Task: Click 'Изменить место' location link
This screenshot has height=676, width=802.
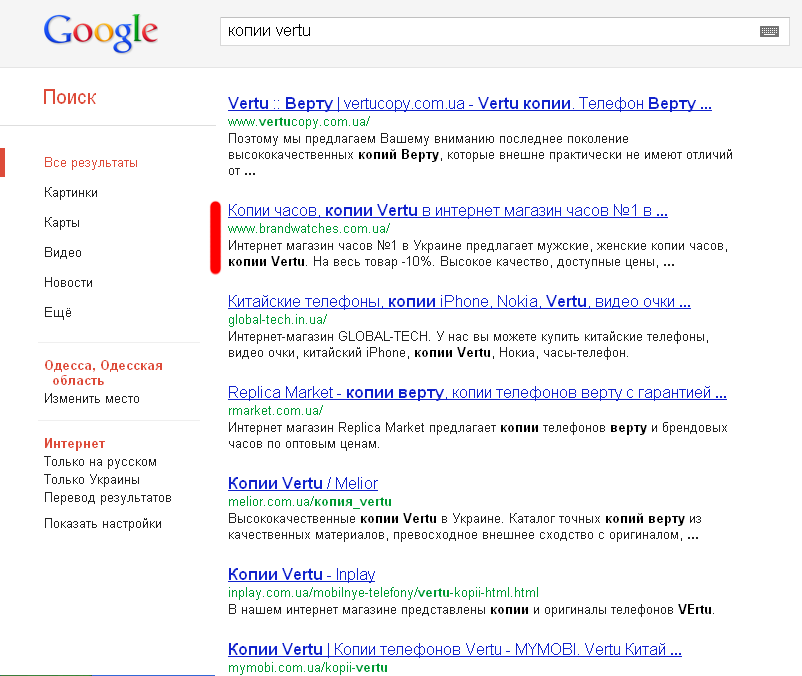Action: click(92, 399)
